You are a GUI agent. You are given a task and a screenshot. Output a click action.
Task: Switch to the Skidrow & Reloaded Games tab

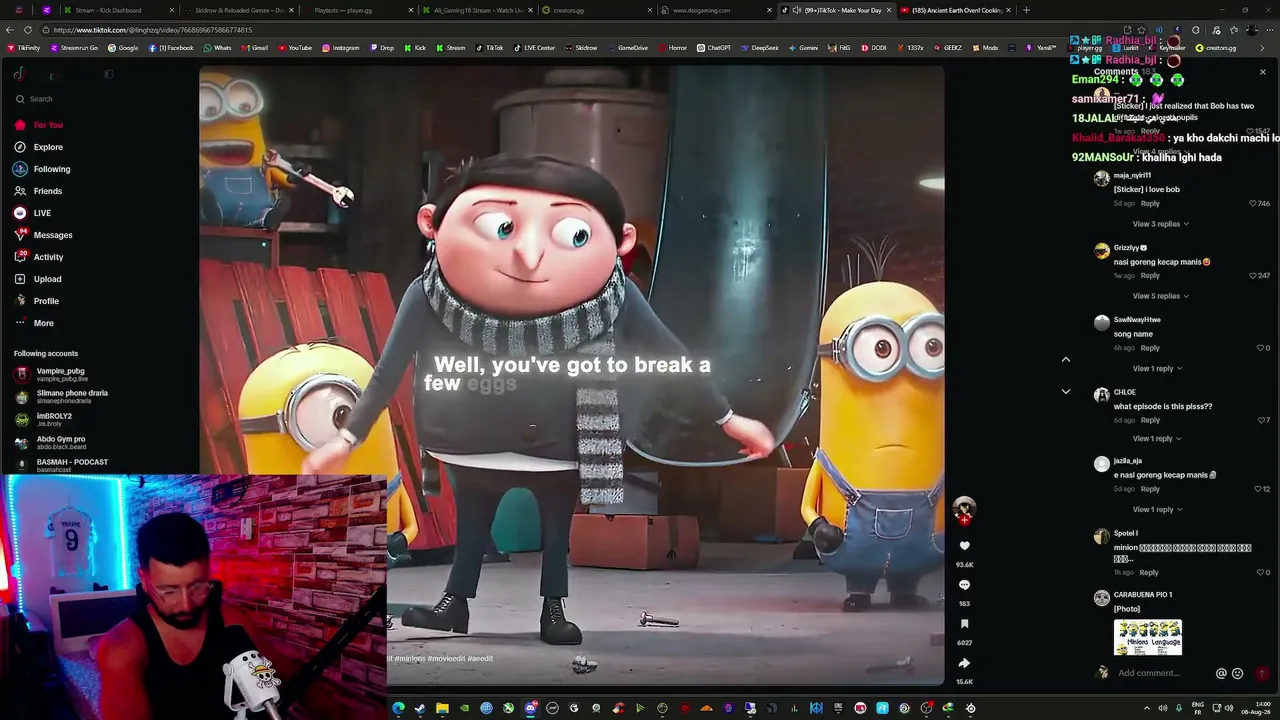click(237, 10)
